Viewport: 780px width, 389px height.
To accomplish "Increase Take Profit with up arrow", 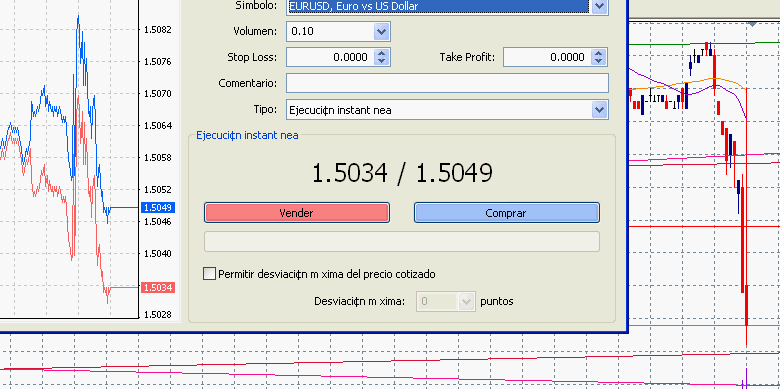I will click(599, 53).
